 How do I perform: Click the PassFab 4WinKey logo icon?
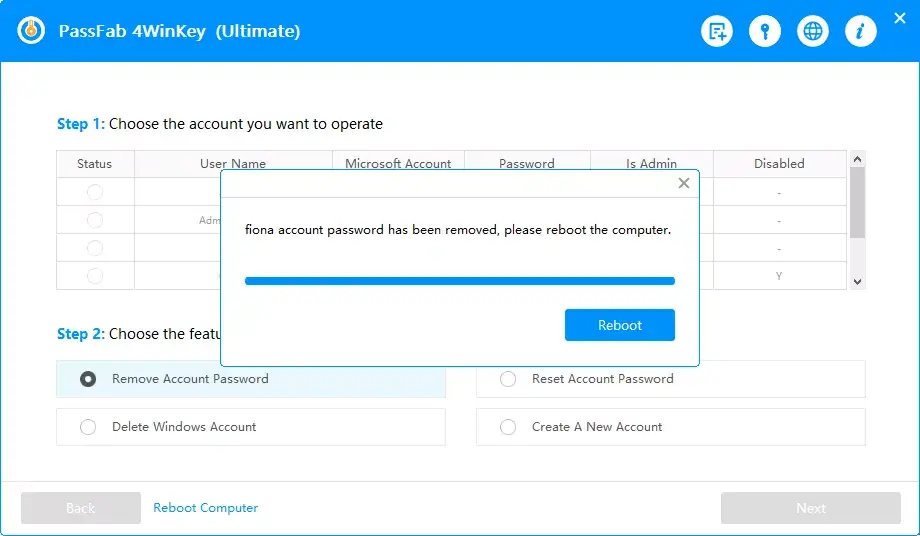click(x=32, y=31)
